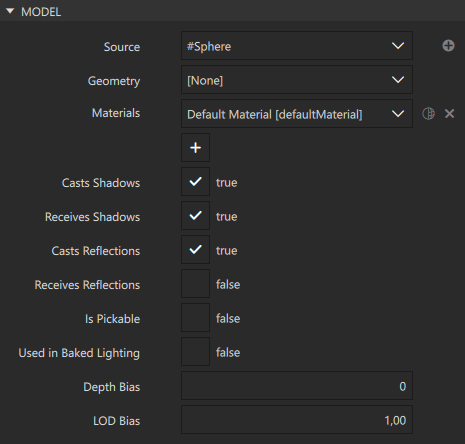Enable the Receives Reflections checkbox
465x444 pixels.
click(195, 284)
